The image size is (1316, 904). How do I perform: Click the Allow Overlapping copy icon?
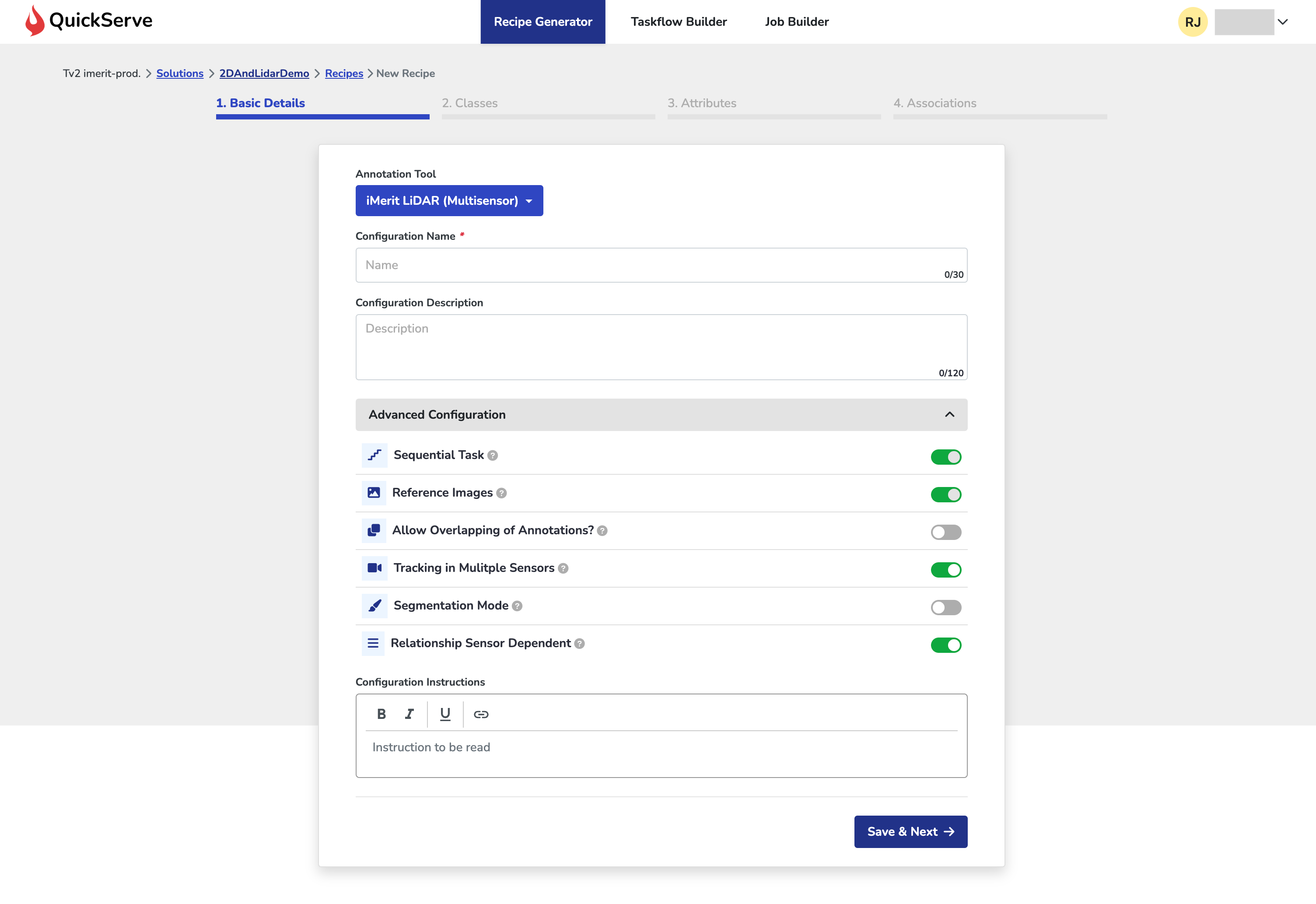tap(374, 531)
